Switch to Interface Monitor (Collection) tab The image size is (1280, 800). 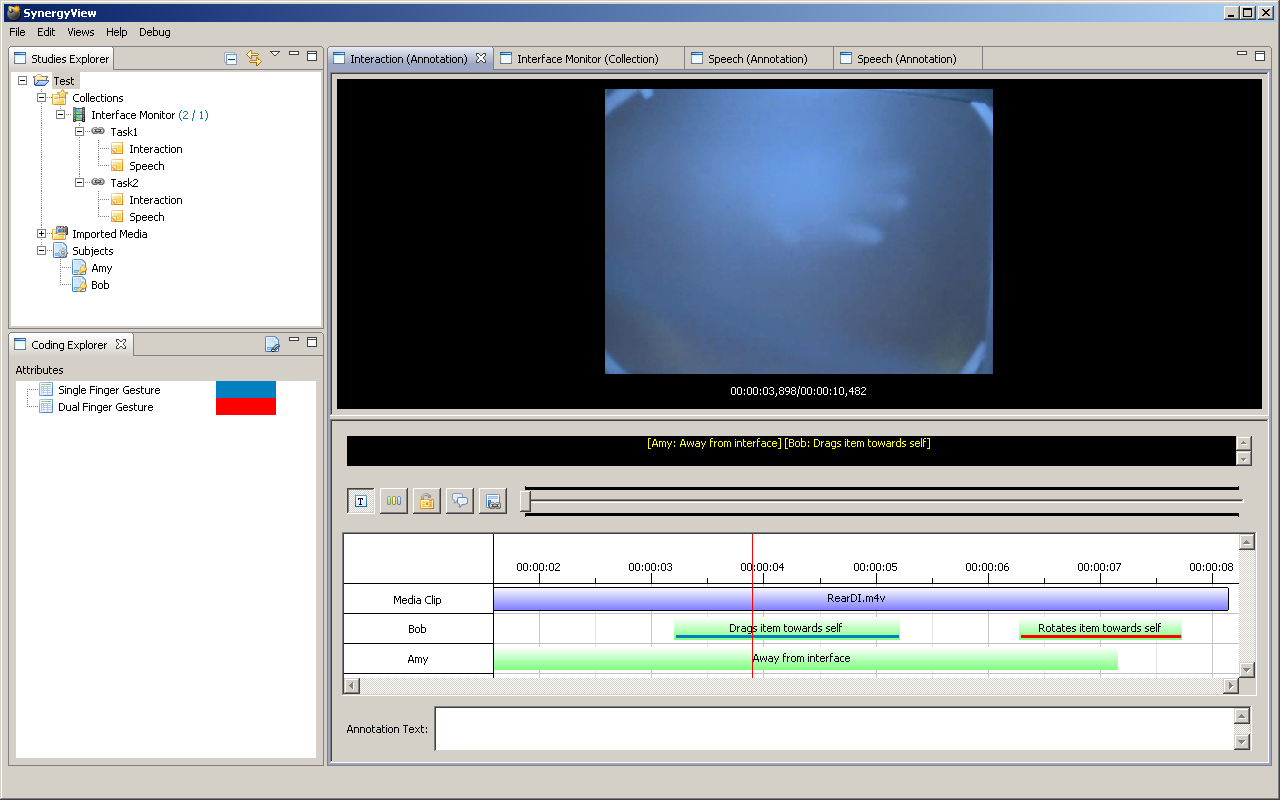click(587, 59)
